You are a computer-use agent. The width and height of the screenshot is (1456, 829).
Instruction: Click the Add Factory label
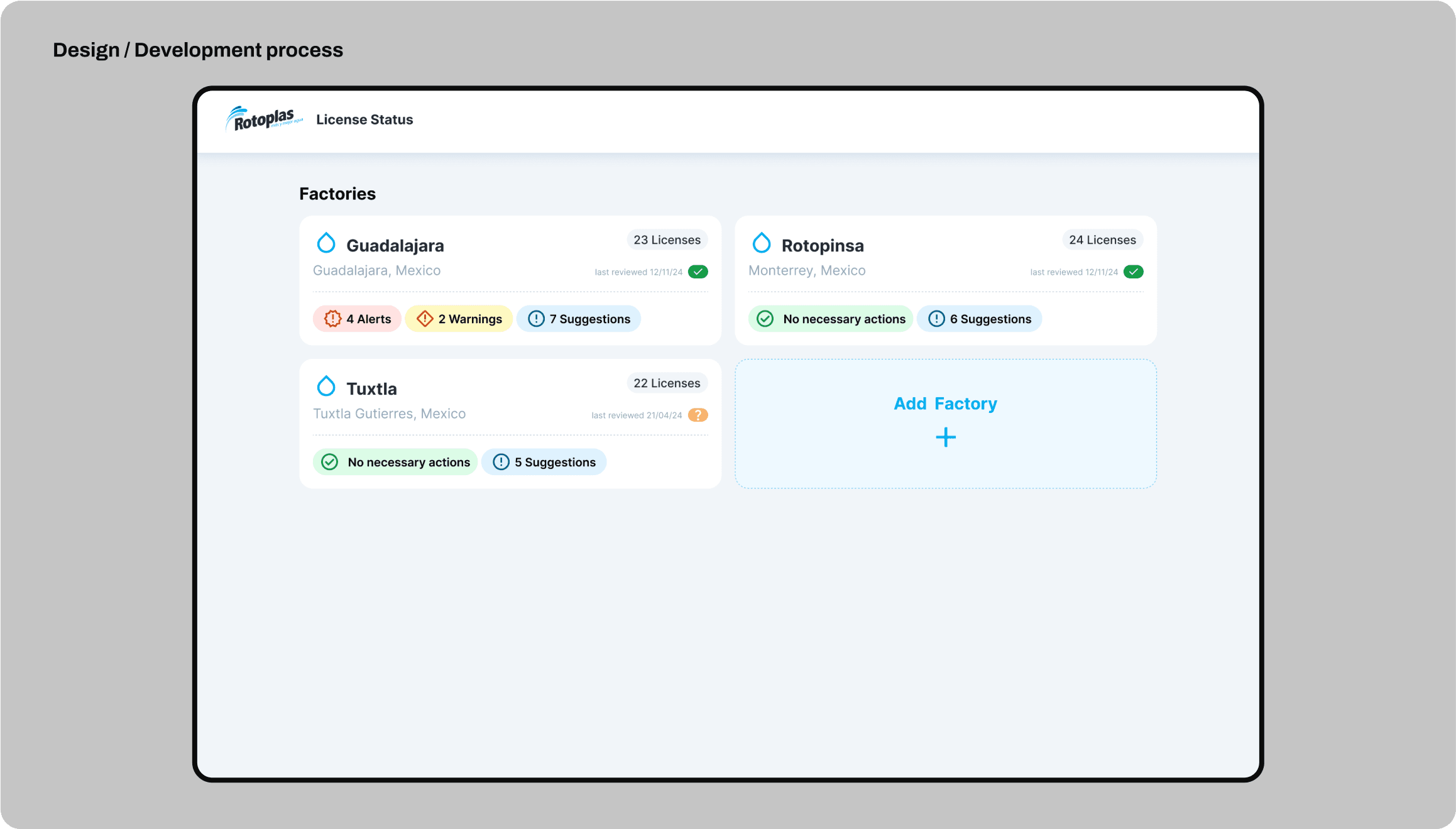tap(945, 404)
